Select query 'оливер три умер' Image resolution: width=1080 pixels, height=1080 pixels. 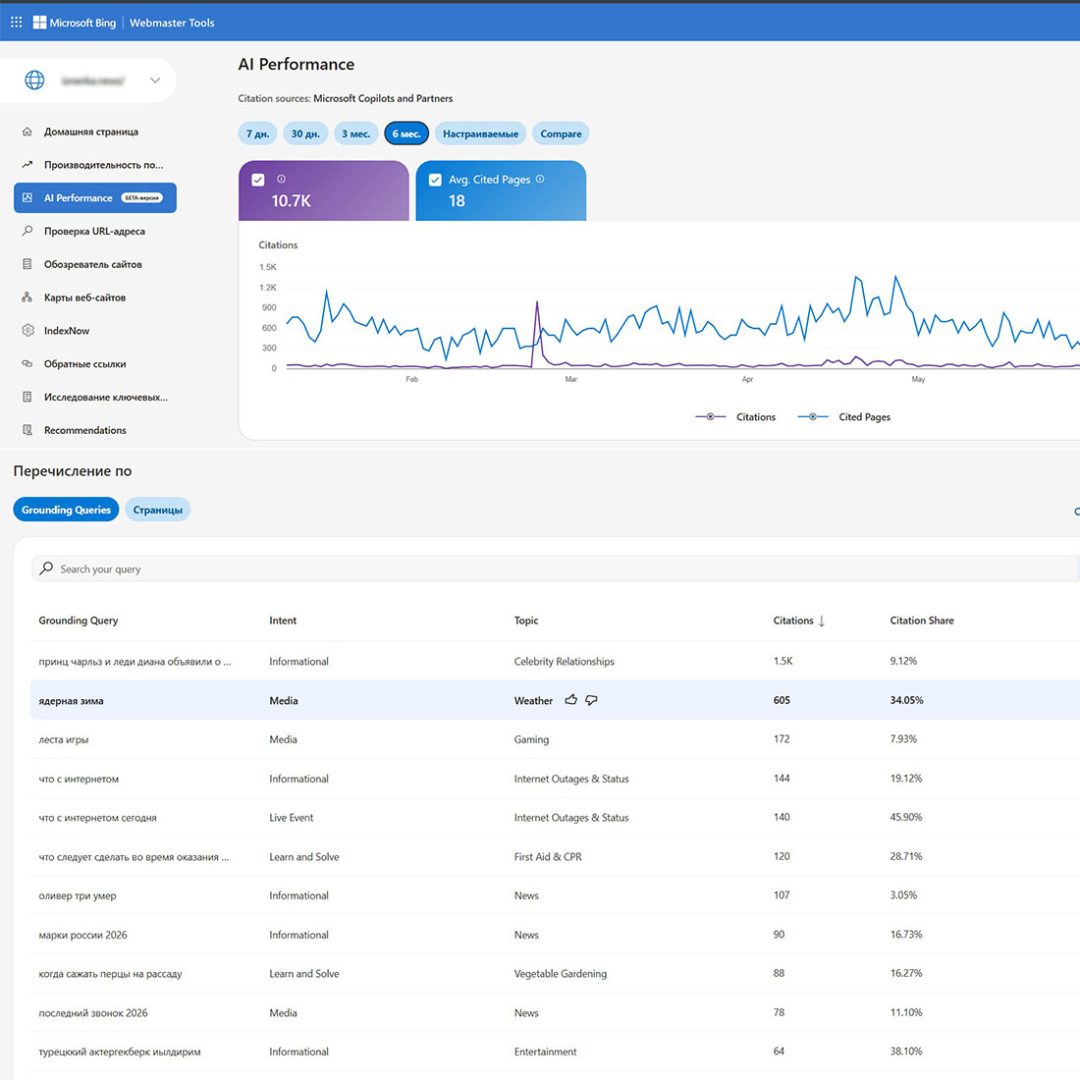tap(77, 895)
